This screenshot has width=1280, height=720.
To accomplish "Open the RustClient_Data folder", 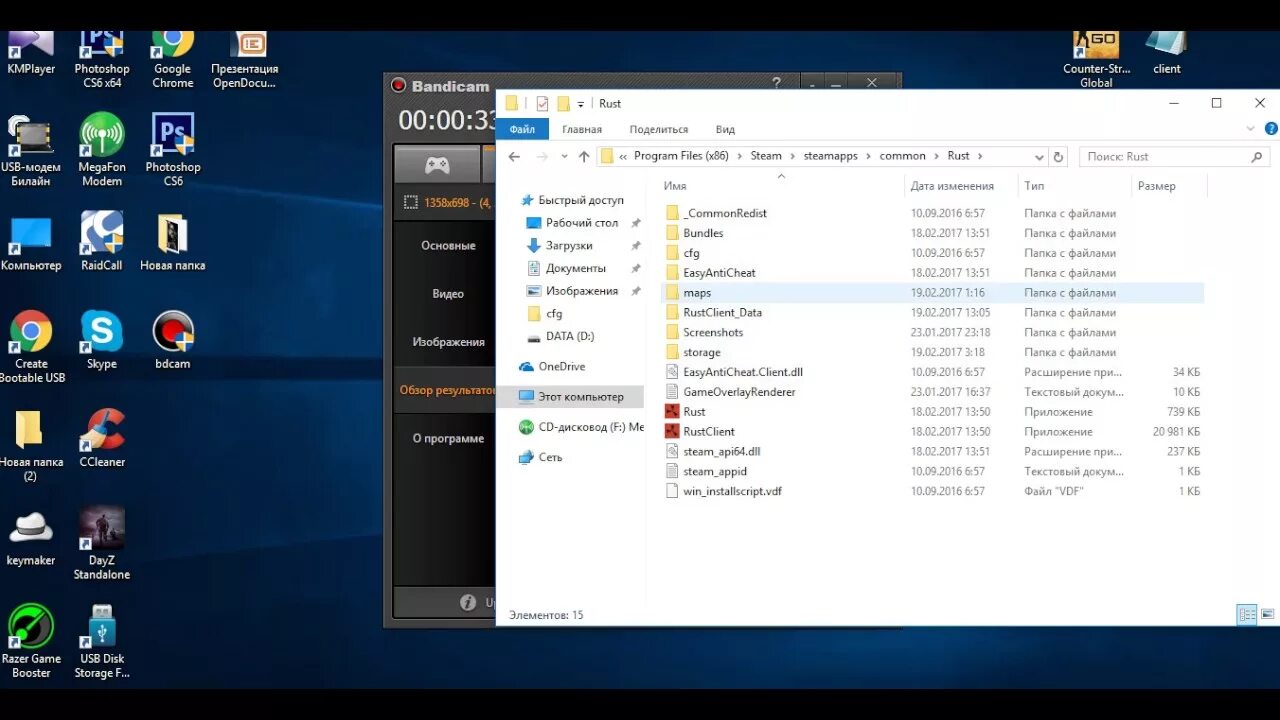I will pyautogui.click(x=722, y=313).
